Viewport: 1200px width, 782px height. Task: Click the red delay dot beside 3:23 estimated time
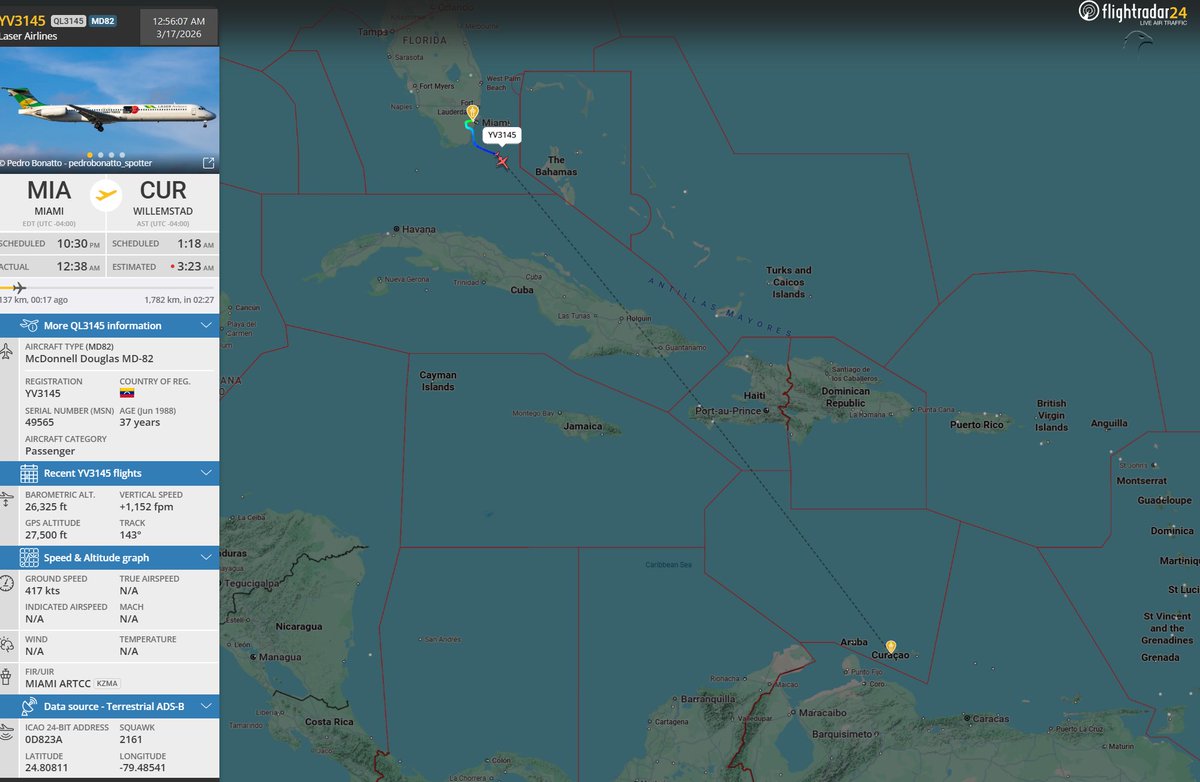click(x=173, y=267)
